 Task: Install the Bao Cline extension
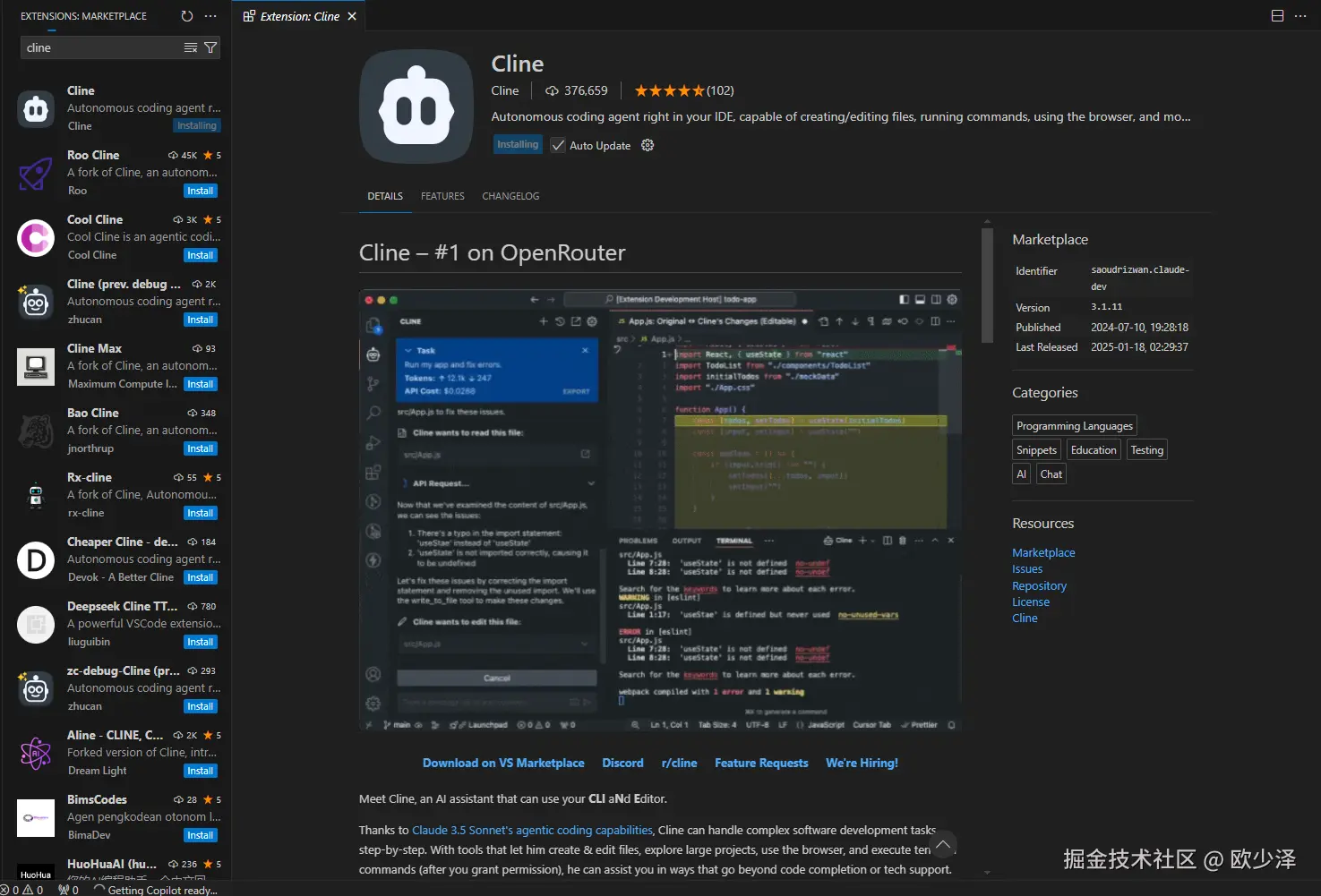[x=201, y=448]
